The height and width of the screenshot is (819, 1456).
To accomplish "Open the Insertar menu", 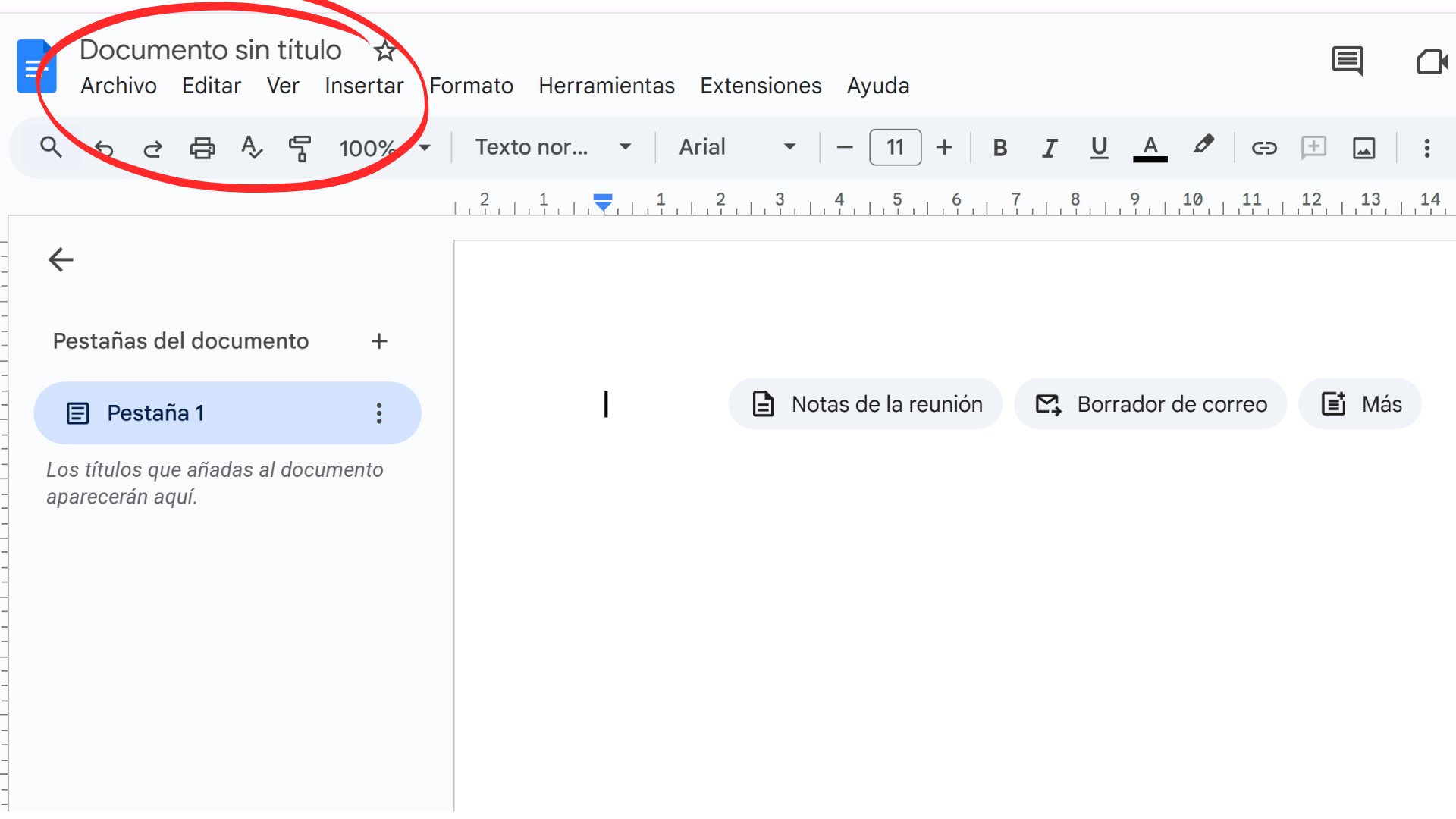I will coord(364,86).
